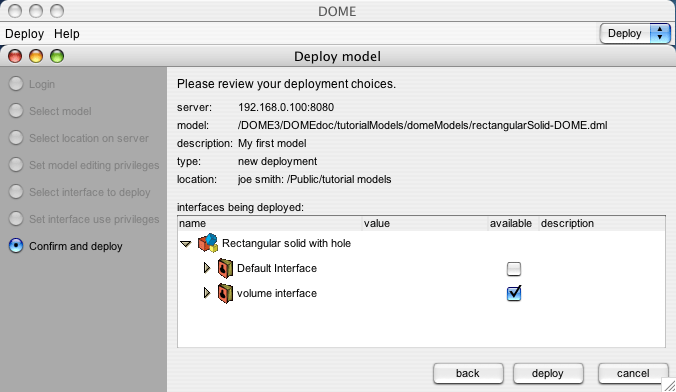Click the name column header
This screenshot has height=392, width=676.
coord(270,223)
